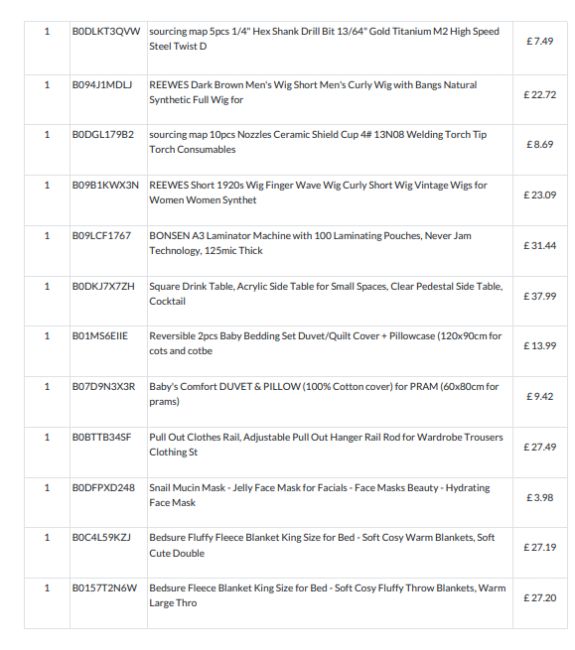Select the BONSEN A3 Laminator Machine description
The width and height of the screenshot is (575, 650).
(x=310, y=243)
